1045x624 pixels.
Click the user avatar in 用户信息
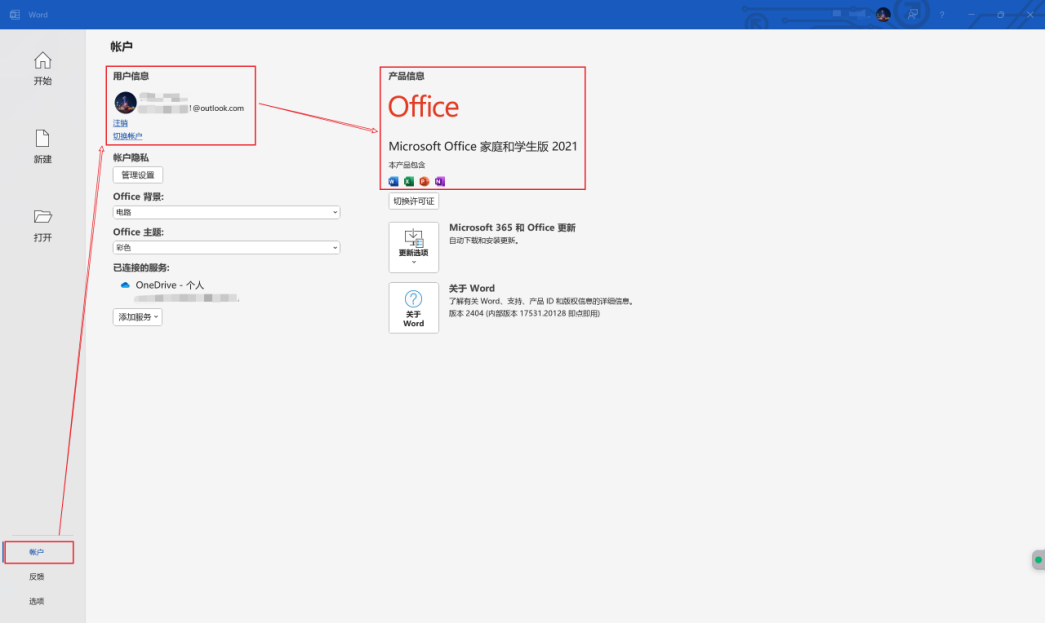click(125, 103)
